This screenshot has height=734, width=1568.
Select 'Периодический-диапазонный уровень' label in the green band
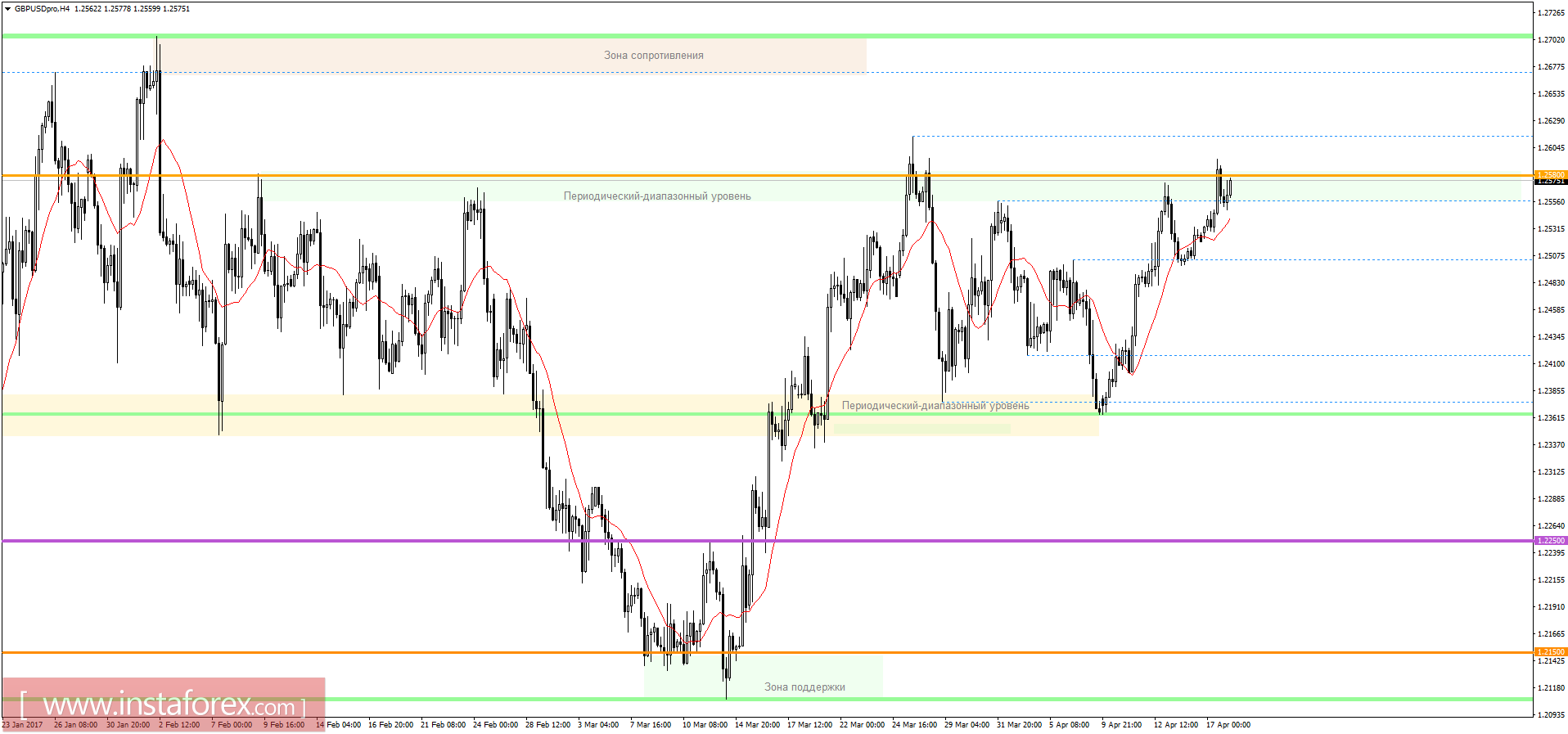click(x=657, y=196)
